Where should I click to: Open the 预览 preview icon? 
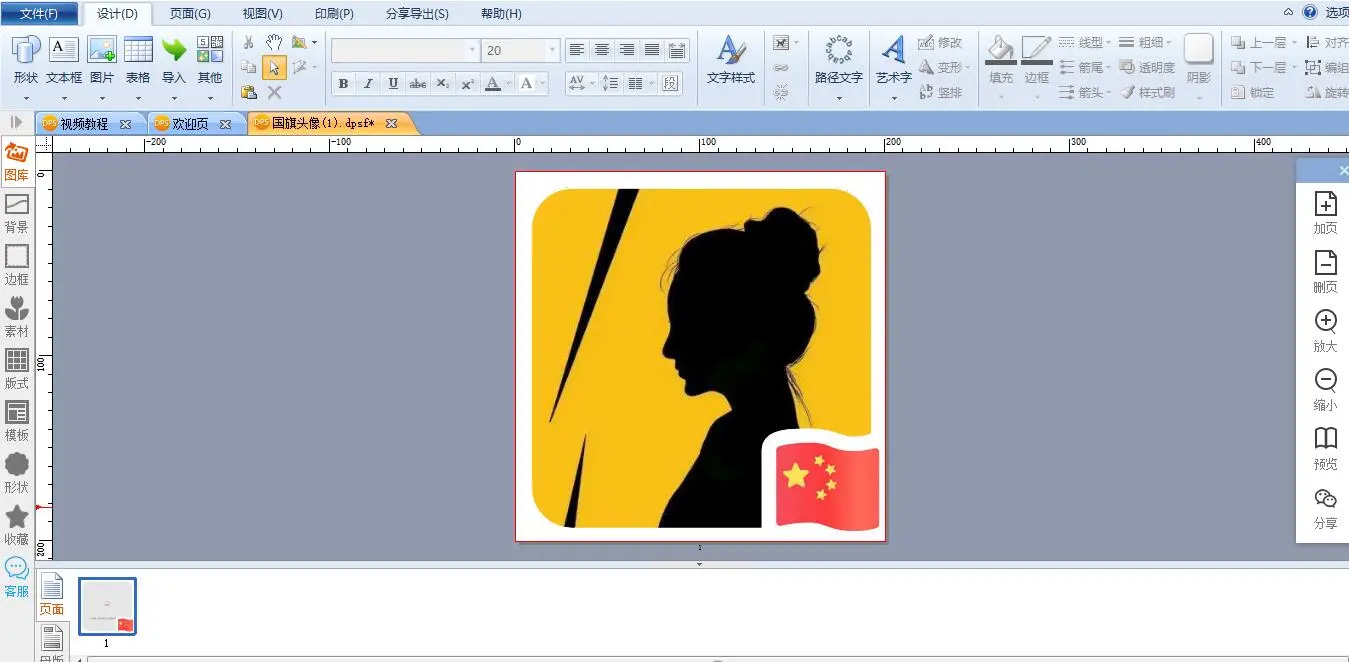click(1325, 449)
